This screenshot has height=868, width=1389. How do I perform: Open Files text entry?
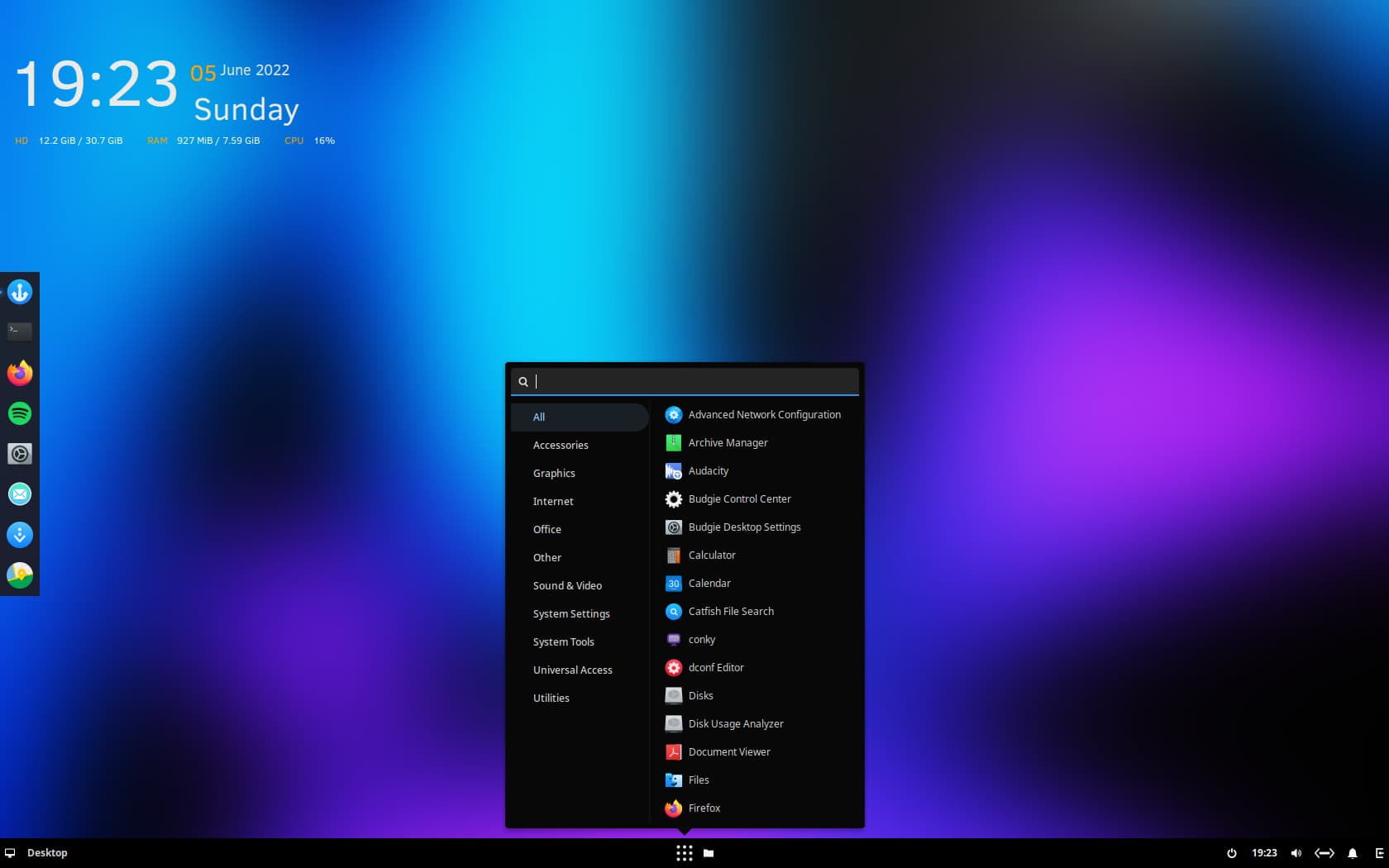point(699,780)
